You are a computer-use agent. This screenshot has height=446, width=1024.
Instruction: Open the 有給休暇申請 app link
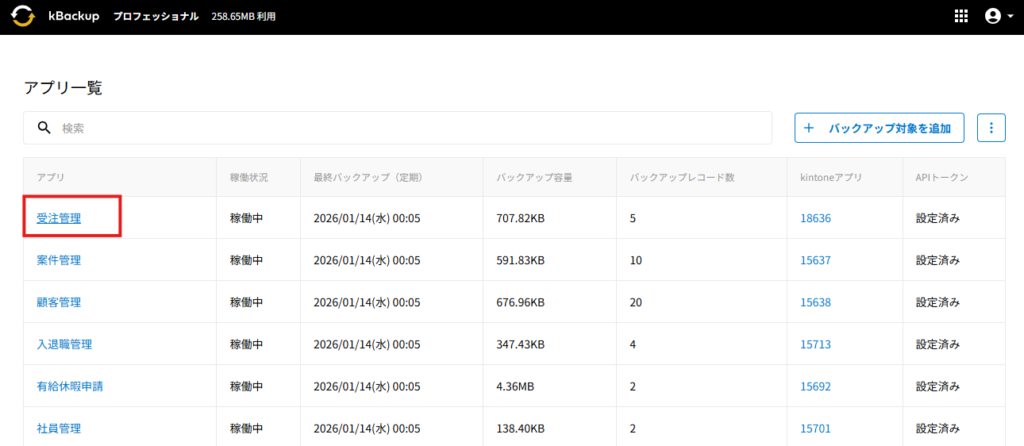70,386
